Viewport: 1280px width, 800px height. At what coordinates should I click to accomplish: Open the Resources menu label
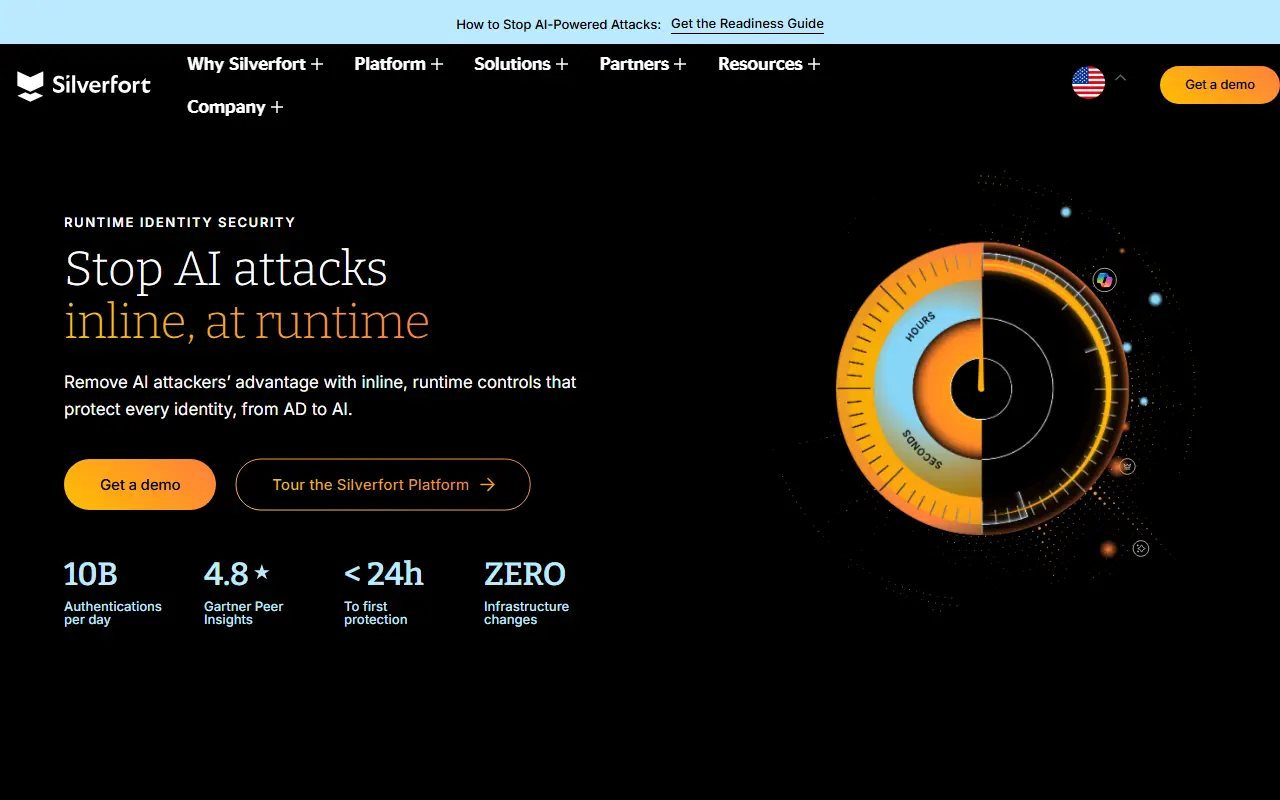760,64
